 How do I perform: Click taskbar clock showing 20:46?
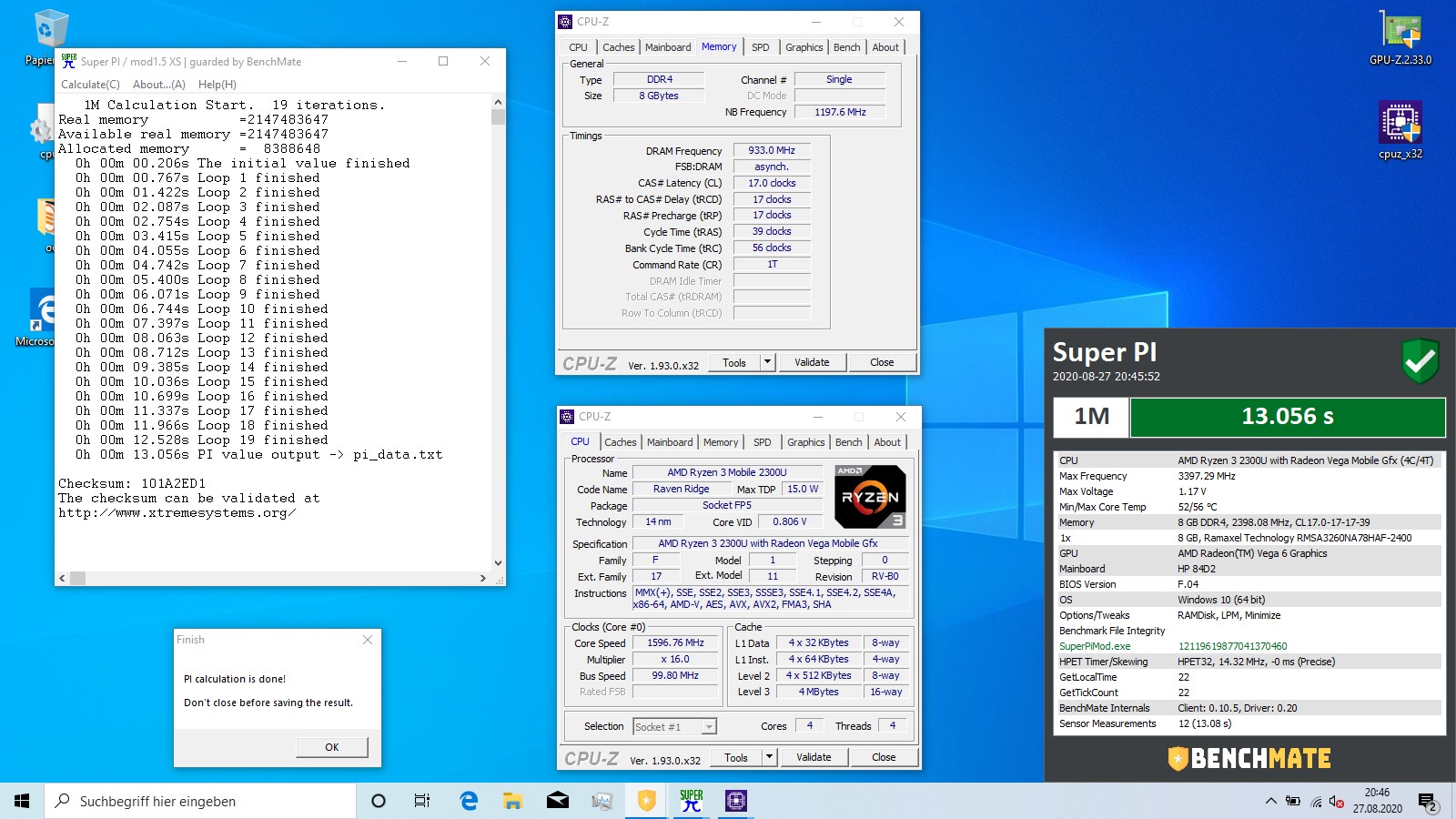pos(1377,801)
